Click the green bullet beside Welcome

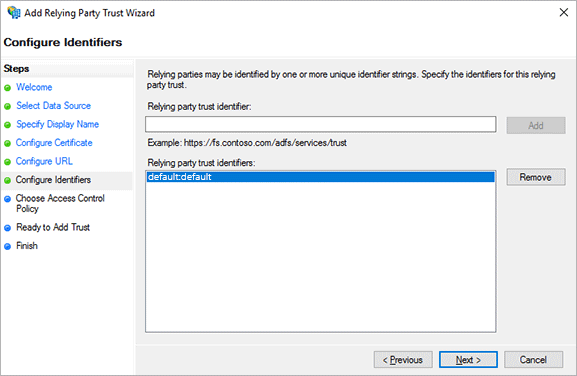(7, 88)
